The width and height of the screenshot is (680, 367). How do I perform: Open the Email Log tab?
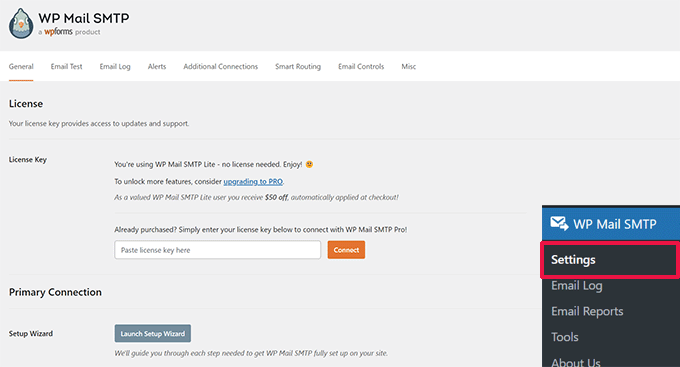tap(115, 66)
